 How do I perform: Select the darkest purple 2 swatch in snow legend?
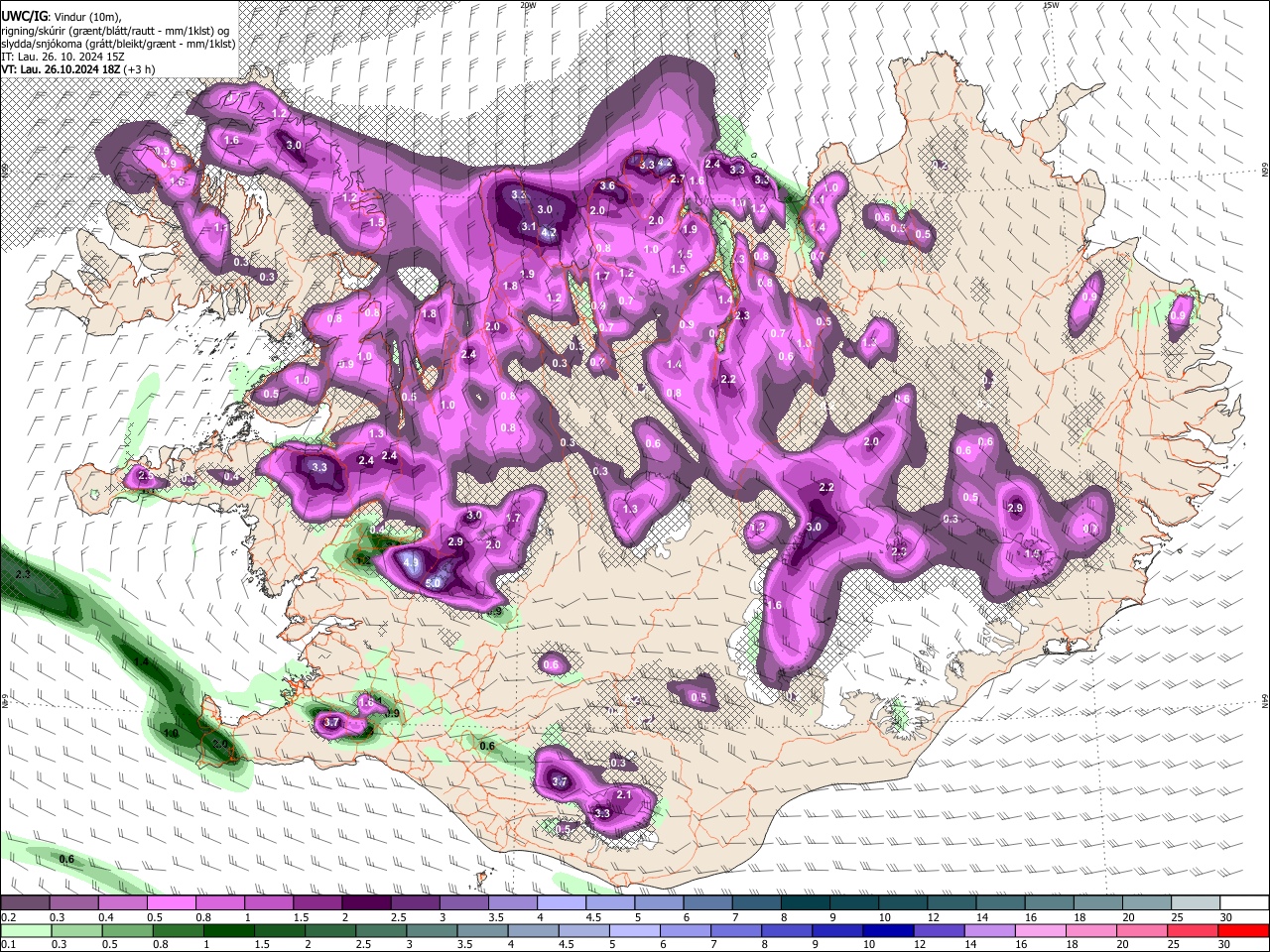click(366, 902)
